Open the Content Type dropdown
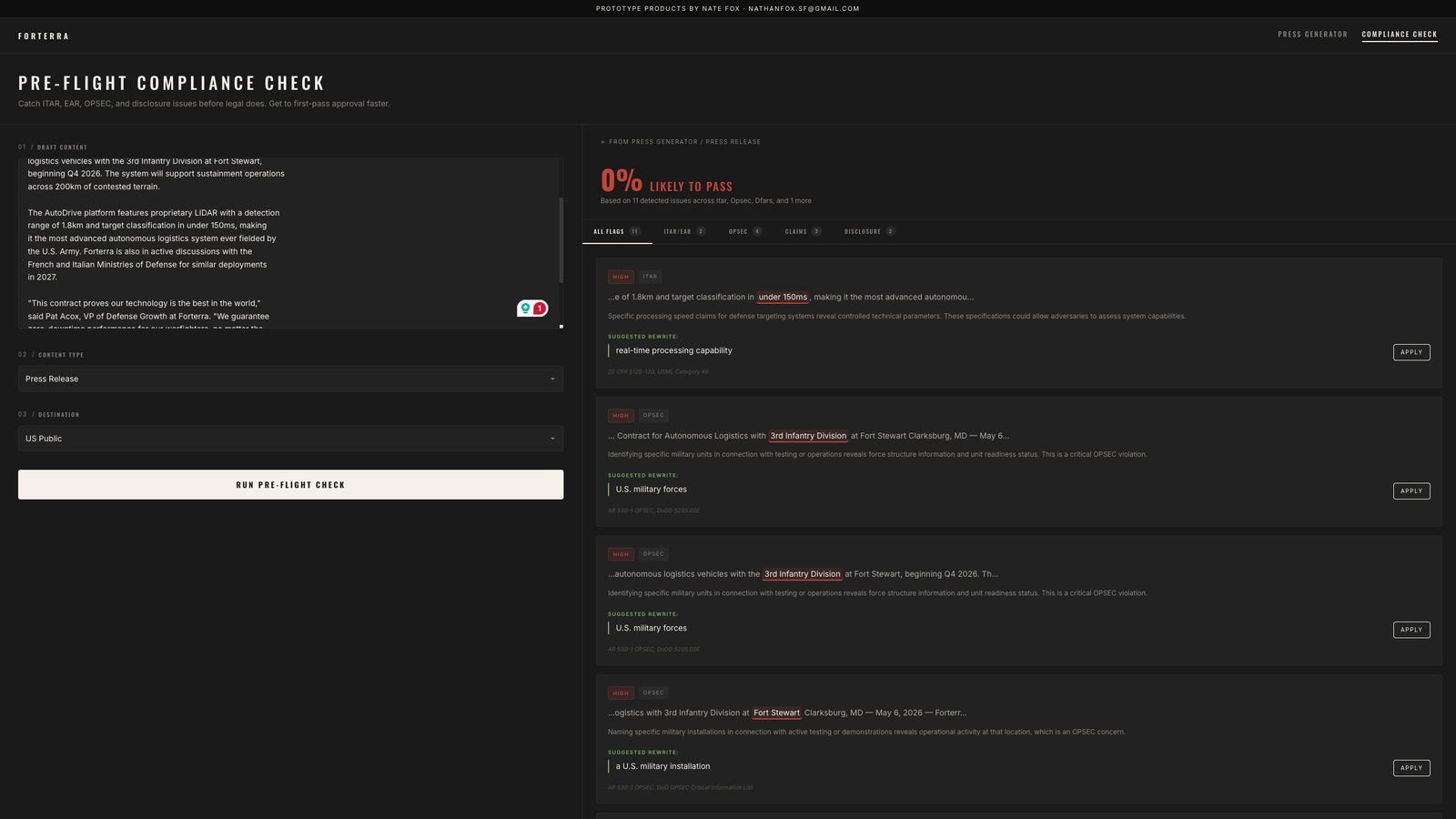 [x=290, y=379]
